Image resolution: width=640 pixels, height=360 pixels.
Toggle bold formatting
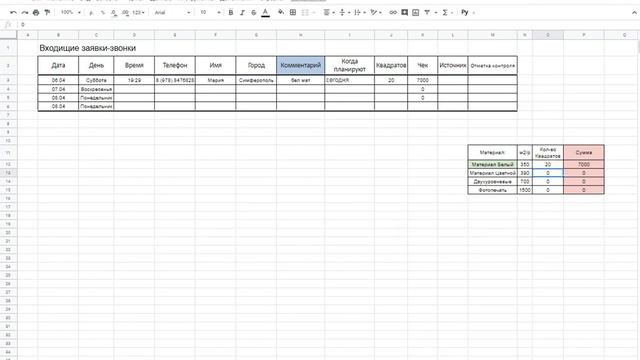point(231,13)
